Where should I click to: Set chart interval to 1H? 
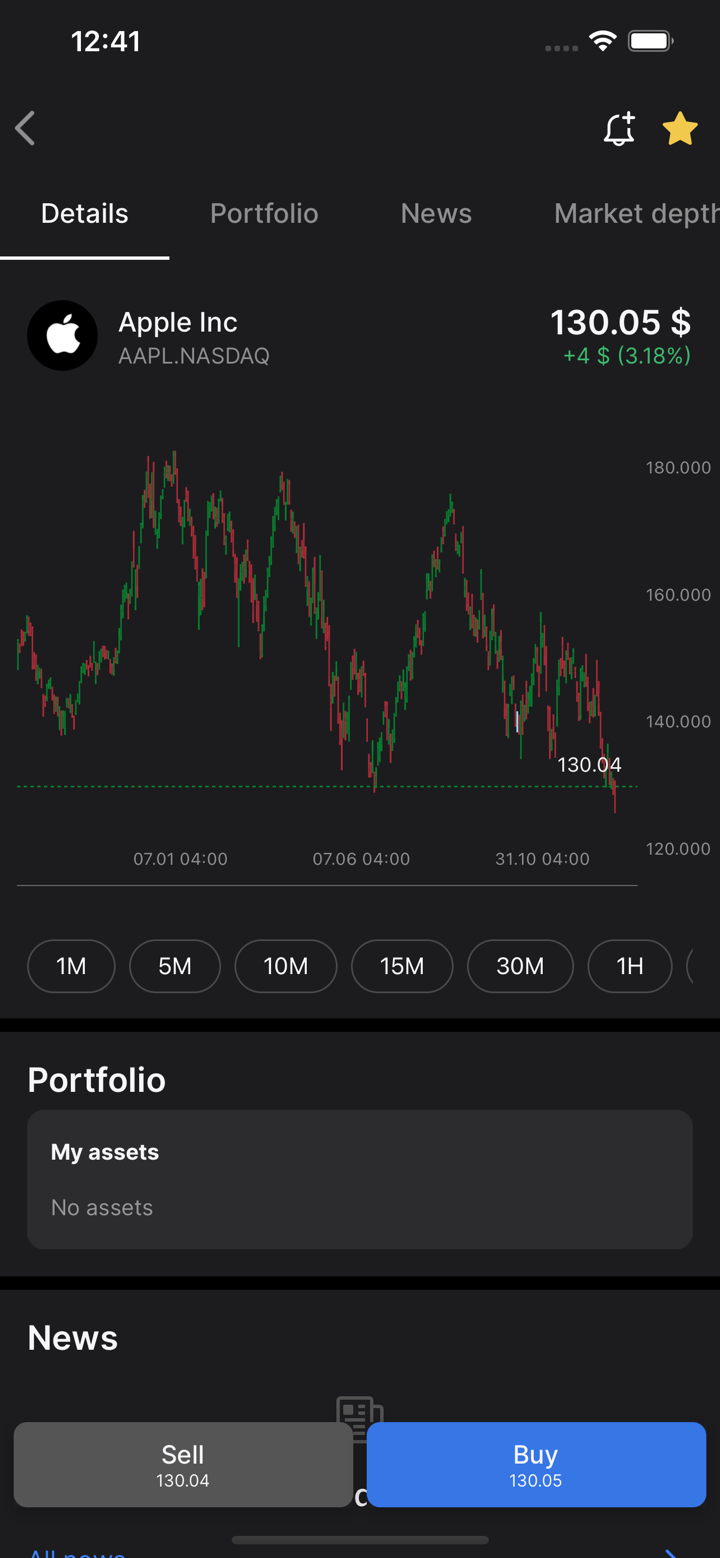click(630, 966)
